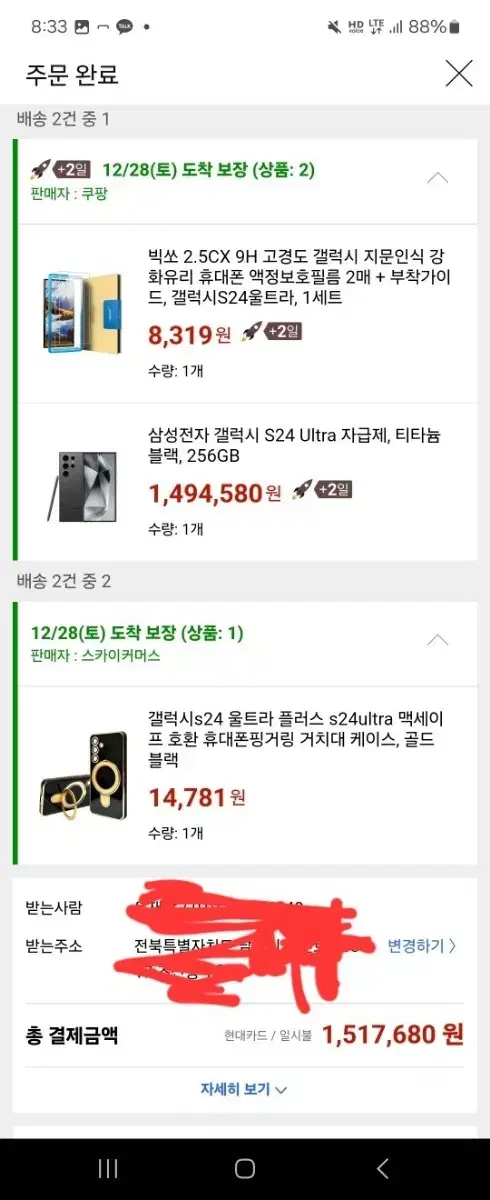Expand 자세히 보기 payment details

(x=244, y=1089)
